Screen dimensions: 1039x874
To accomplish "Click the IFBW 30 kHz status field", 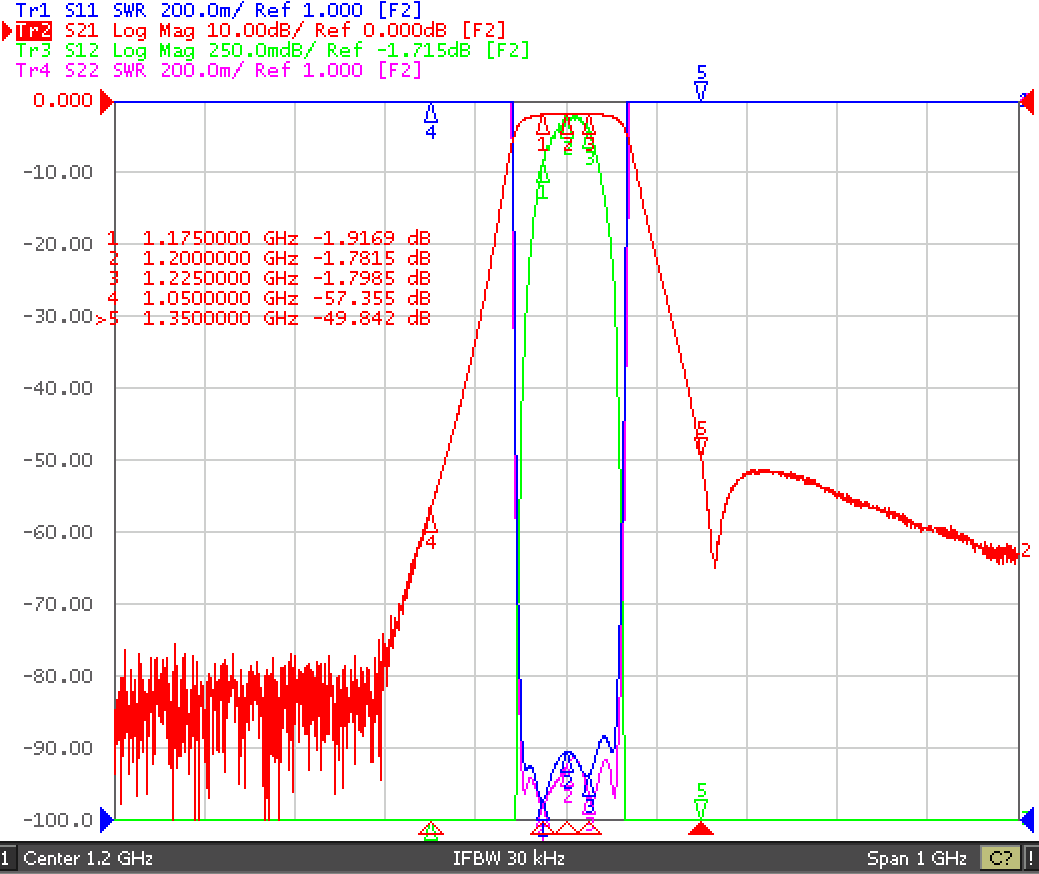I will pyautogui.click(x=509, y=859).
